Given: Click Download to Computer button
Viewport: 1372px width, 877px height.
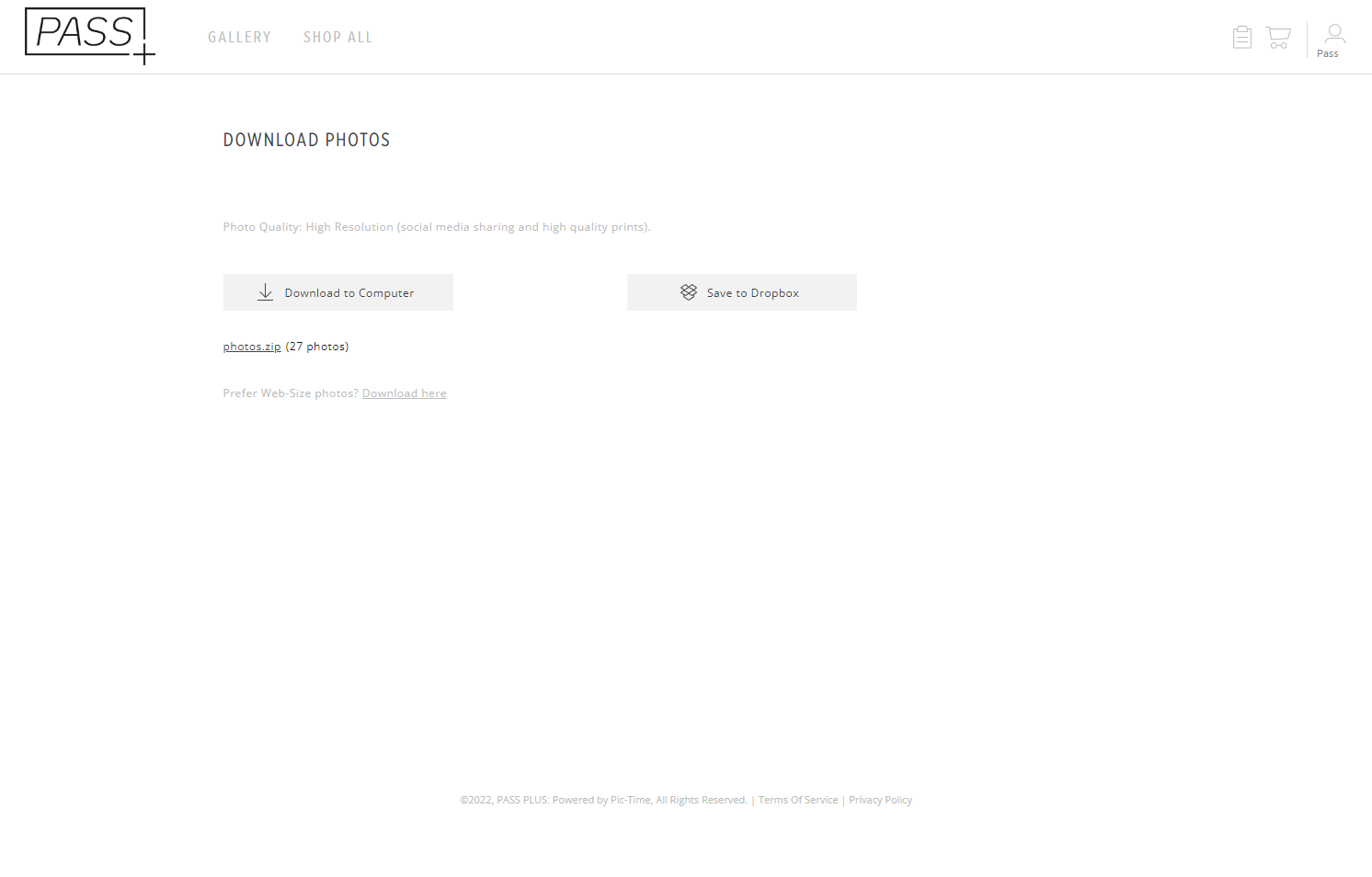Looking at the screenshot, I should pyautogui.click(x=338, y=292).
